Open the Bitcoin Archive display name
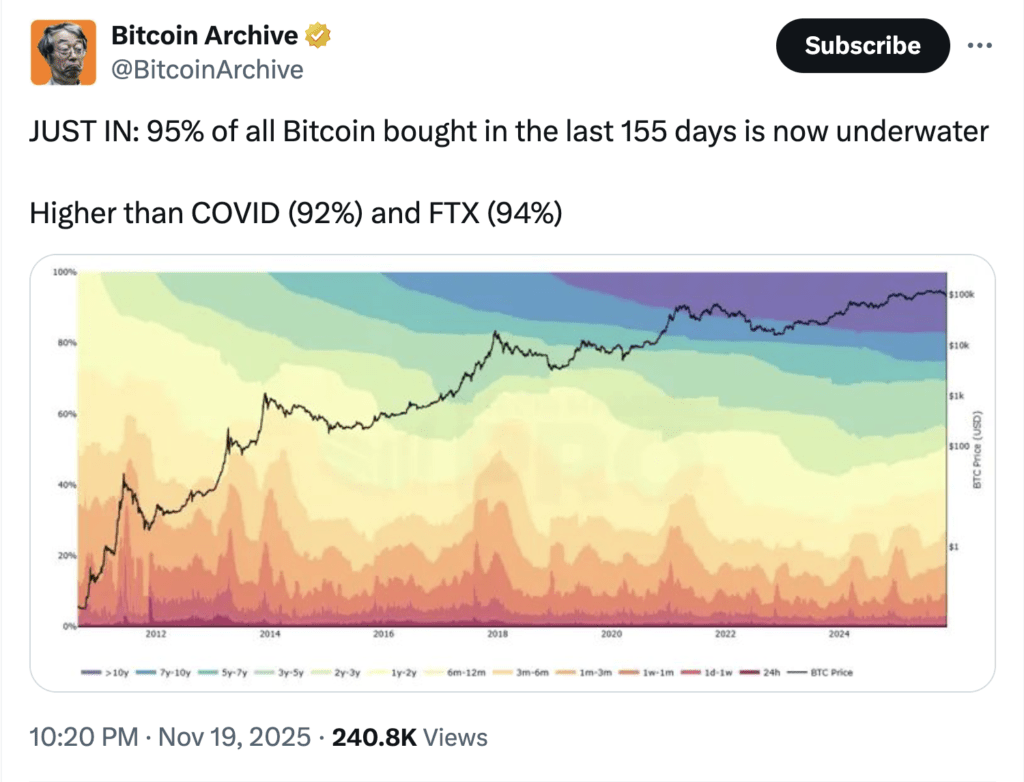The image size is (1024, 782). click(204, 36)
